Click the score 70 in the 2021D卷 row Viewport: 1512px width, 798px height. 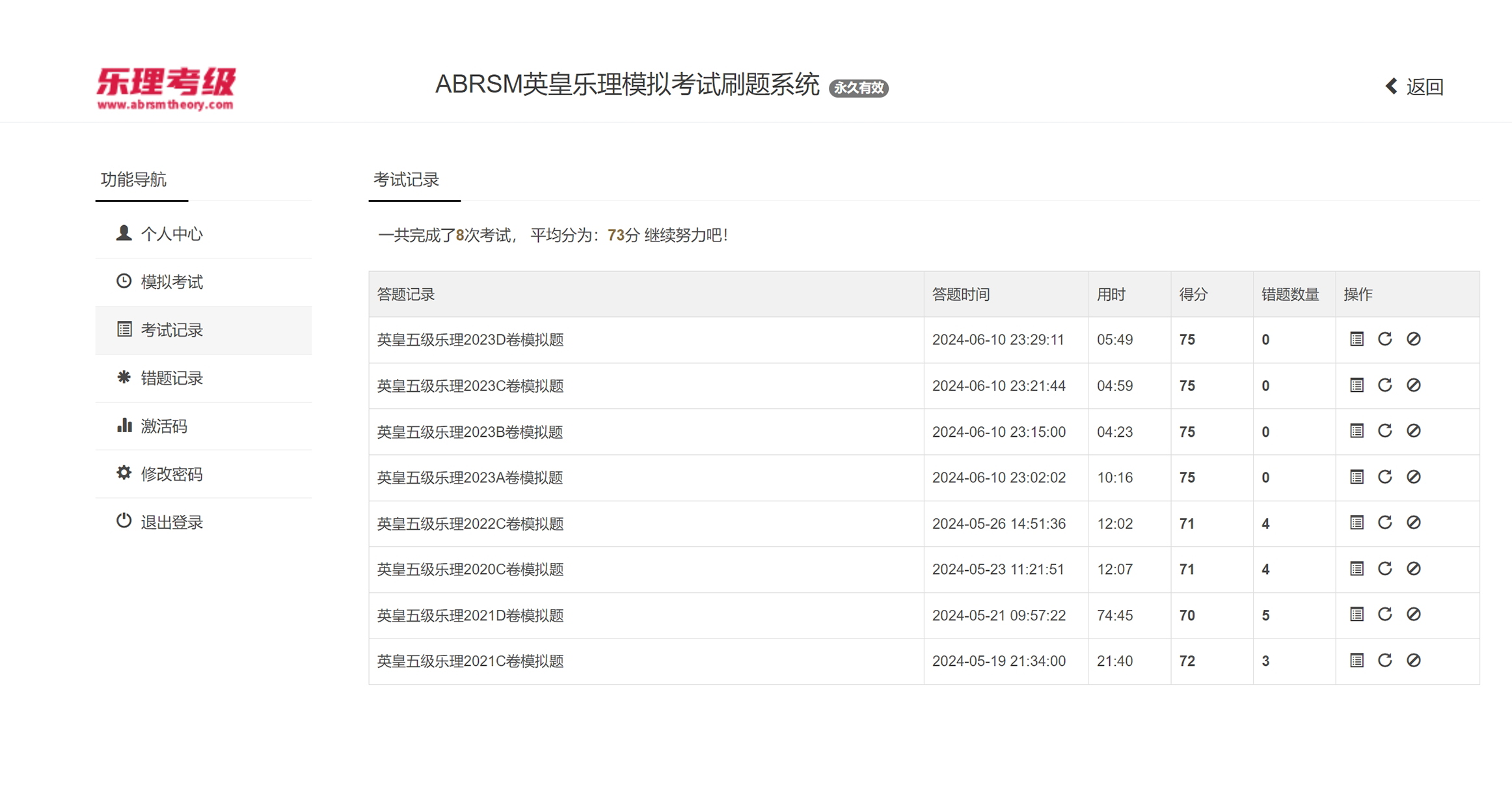(1187, 616)
